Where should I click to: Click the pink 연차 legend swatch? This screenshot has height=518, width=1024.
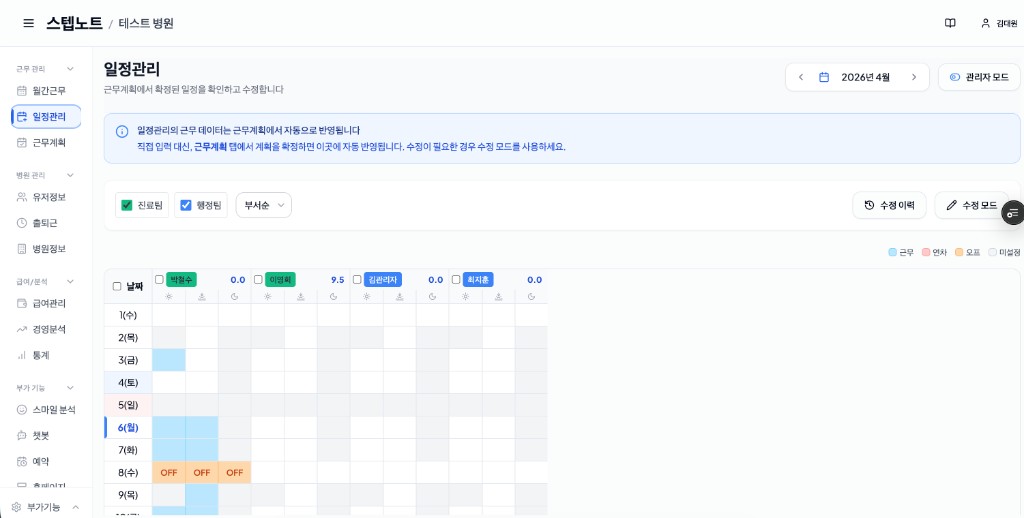(x=925, y=252)
